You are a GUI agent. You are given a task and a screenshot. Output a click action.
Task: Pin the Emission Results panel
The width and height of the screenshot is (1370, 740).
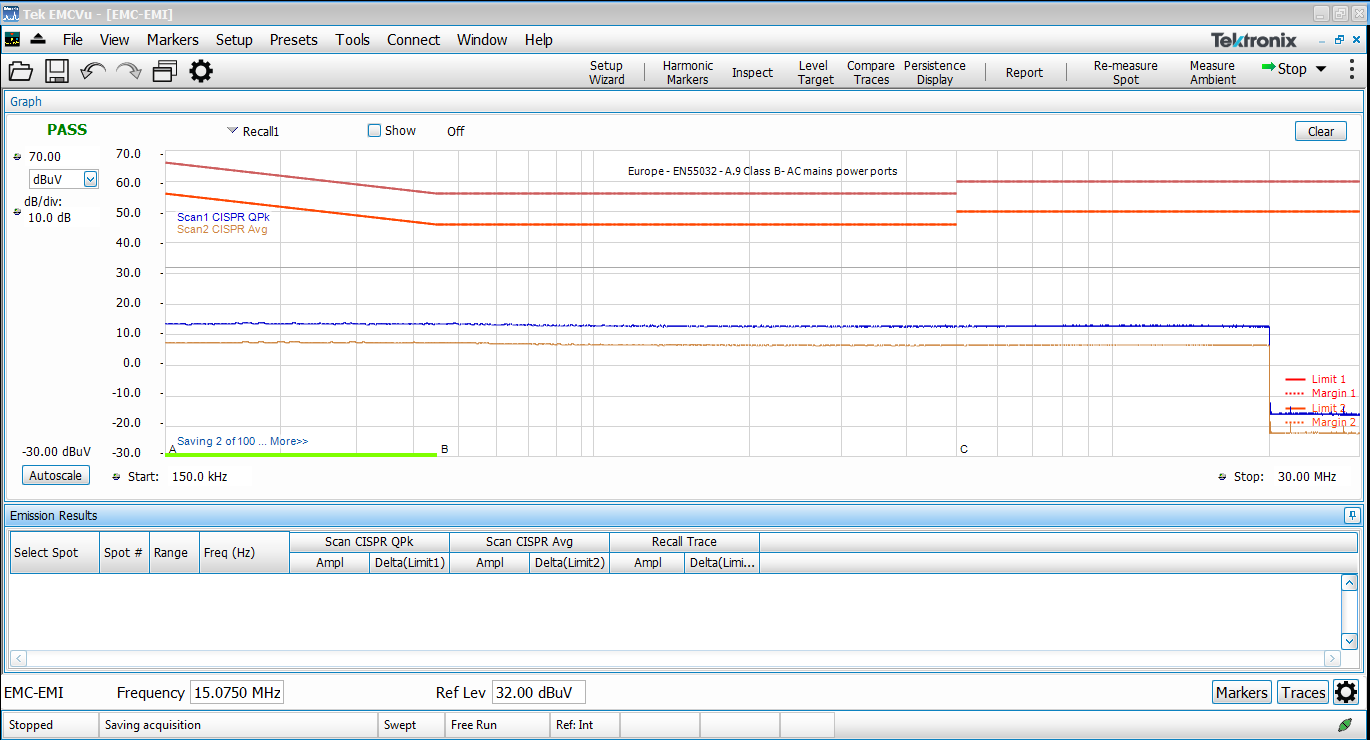pos(1352,516)
